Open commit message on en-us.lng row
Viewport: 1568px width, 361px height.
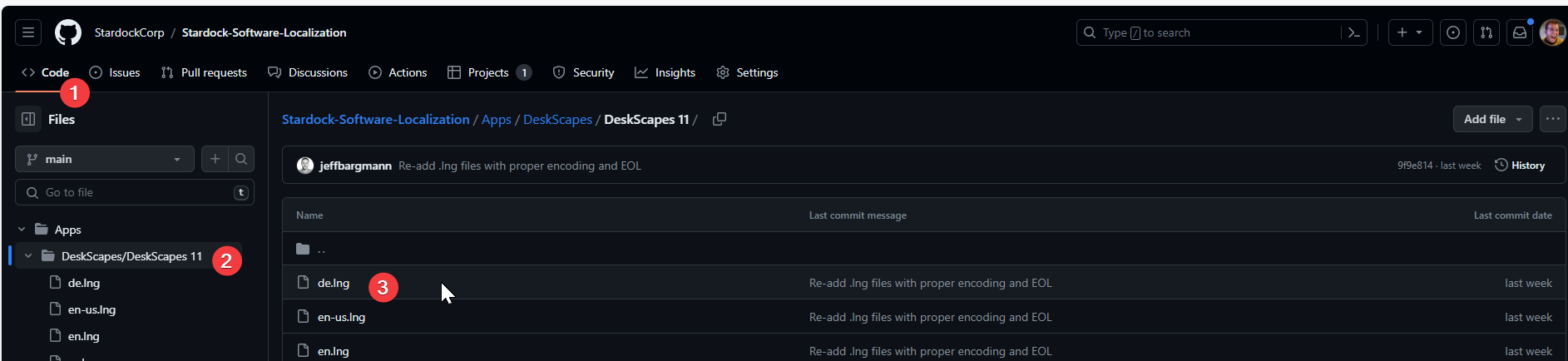click(931, 317)
